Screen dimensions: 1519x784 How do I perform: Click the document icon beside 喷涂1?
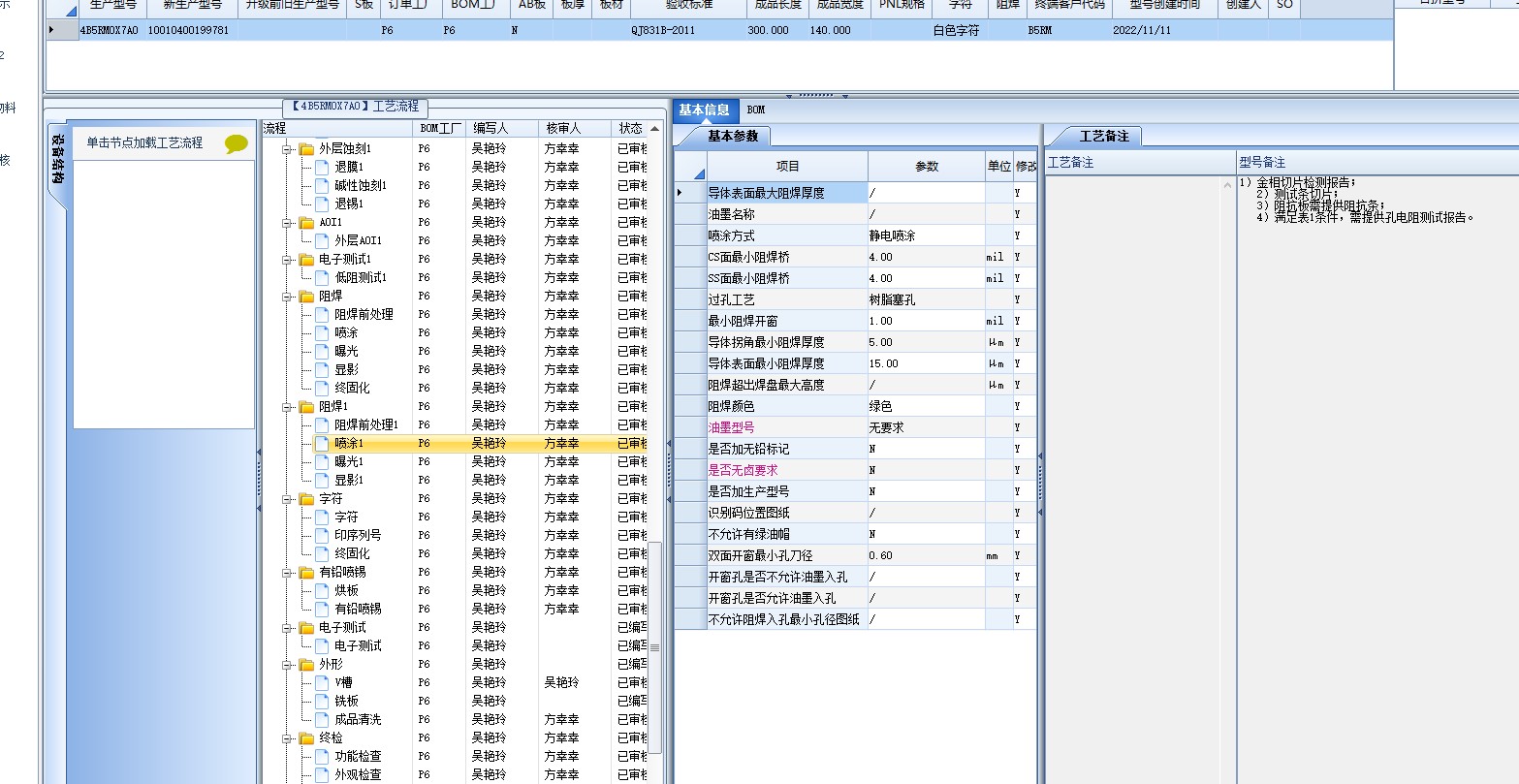(x=322, y=444)
